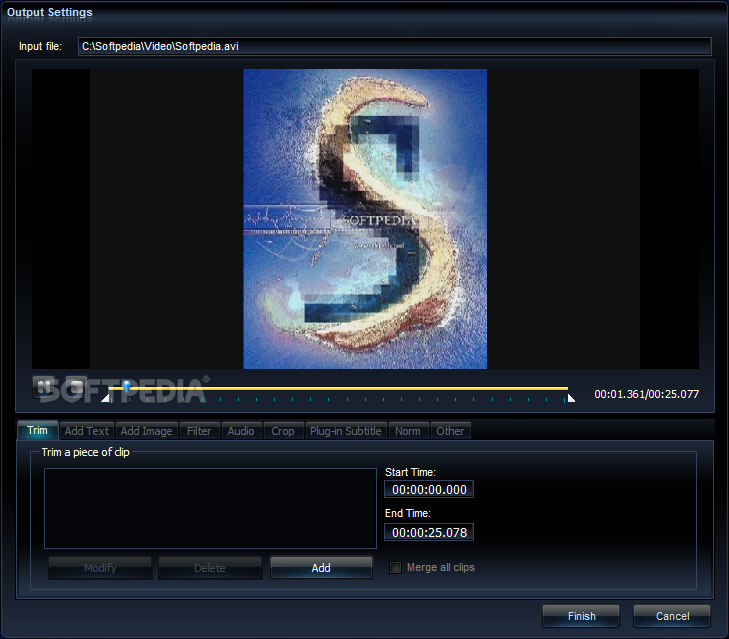Pause the video preview playback
729x639 pixels.
[44, 387]
